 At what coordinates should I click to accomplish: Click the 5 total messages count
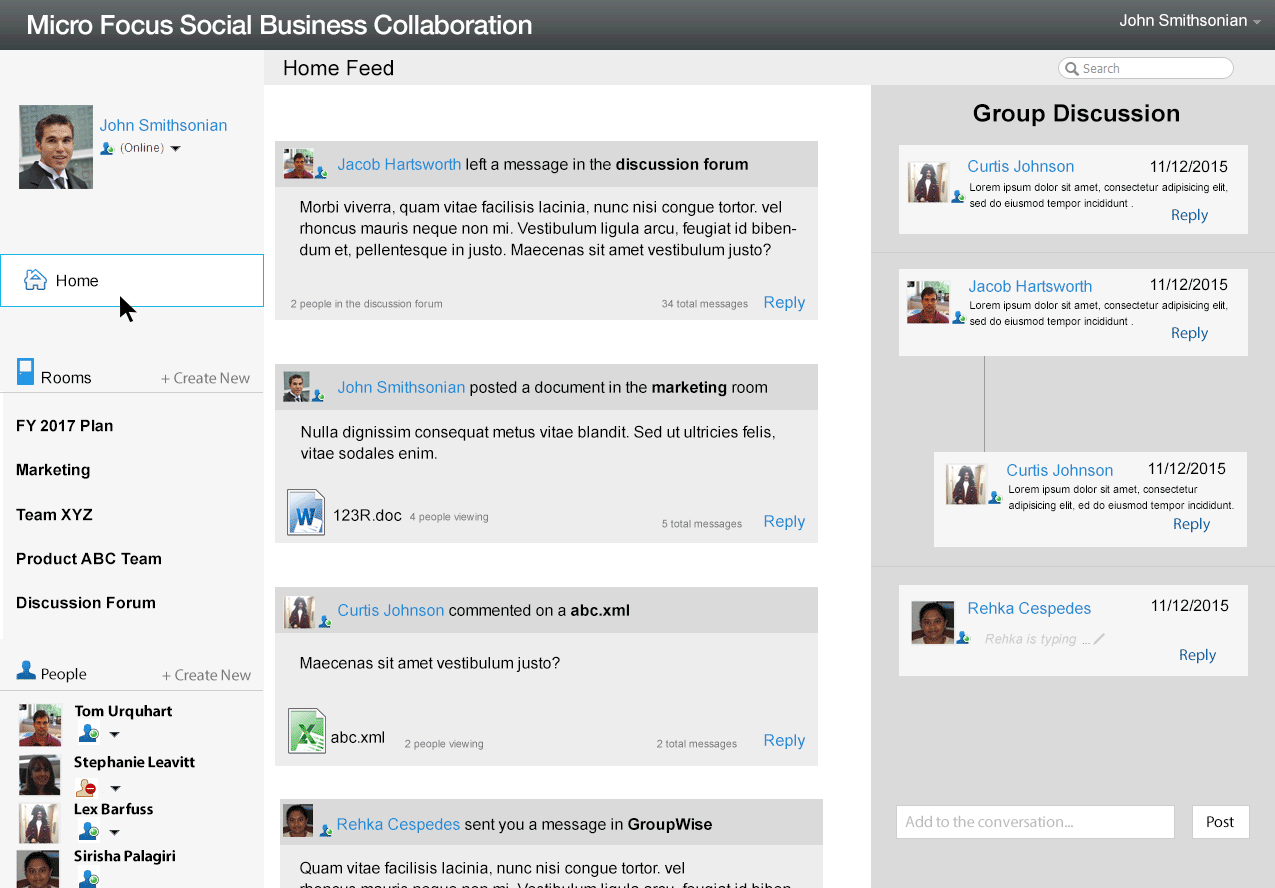[701, 524]
